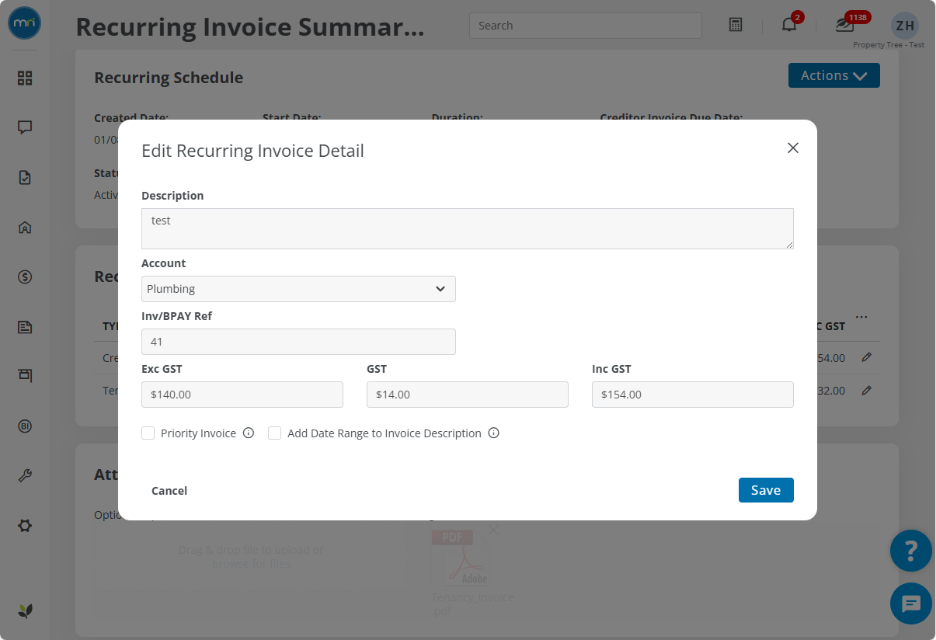Open the calculator icon in header
The image size is (936, 640).
[735, 25]
